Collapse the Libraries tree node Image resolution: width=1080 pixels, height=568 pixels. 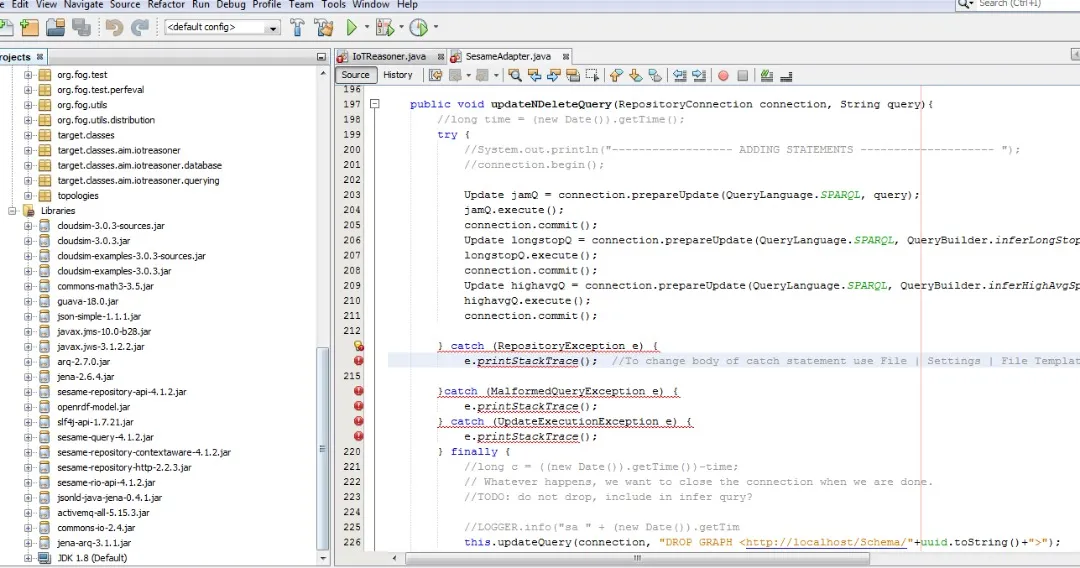pos(13,211)
